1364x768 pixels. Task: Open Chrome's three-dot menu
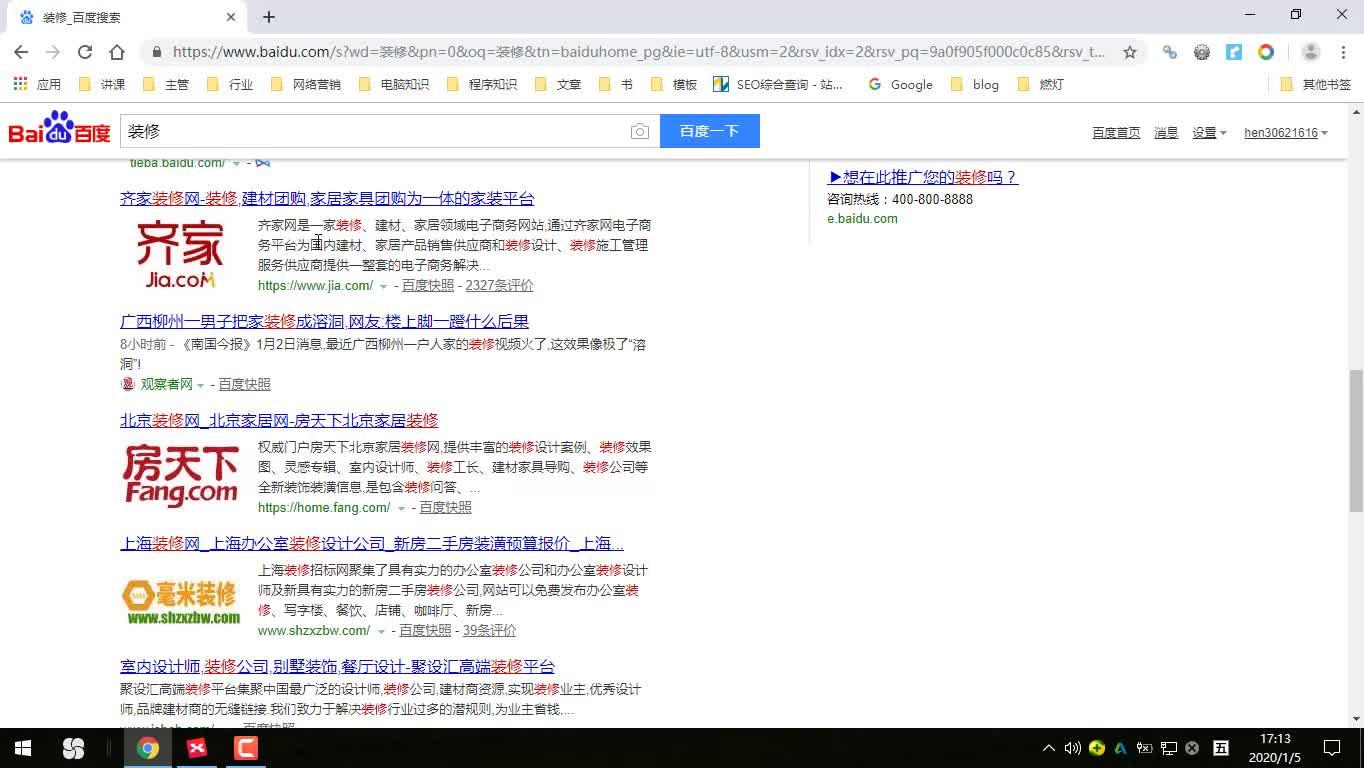(1343, 52)
